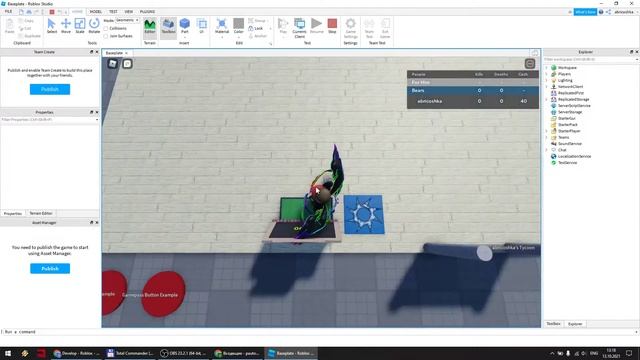Click the Help icon near What's New
Viewport: 640px width, 360px height.
601,12
